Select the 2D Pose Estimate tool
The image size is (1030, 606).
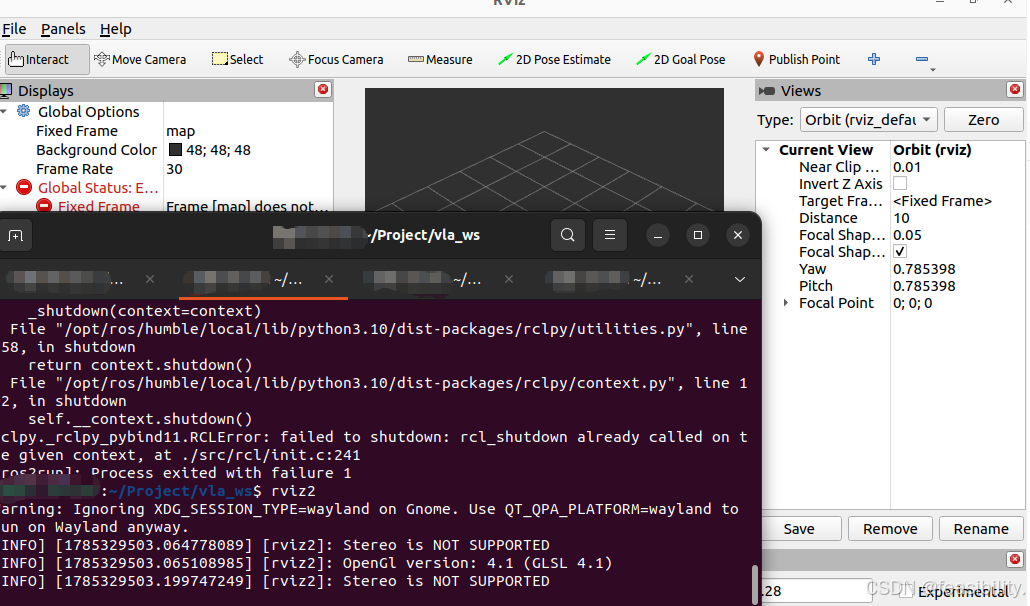coord(554,59)
